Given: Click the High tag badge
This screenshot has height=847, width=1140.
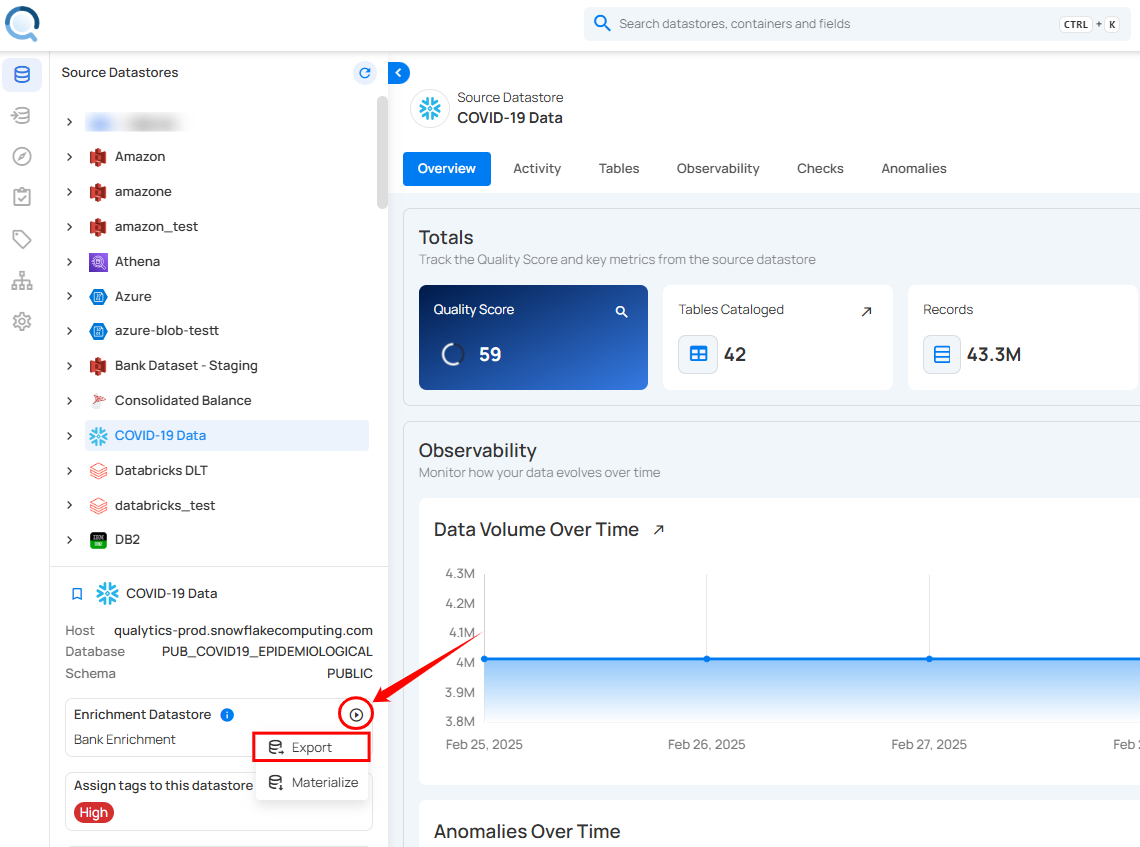Looking at the screenshot, I should click(94, 813).
